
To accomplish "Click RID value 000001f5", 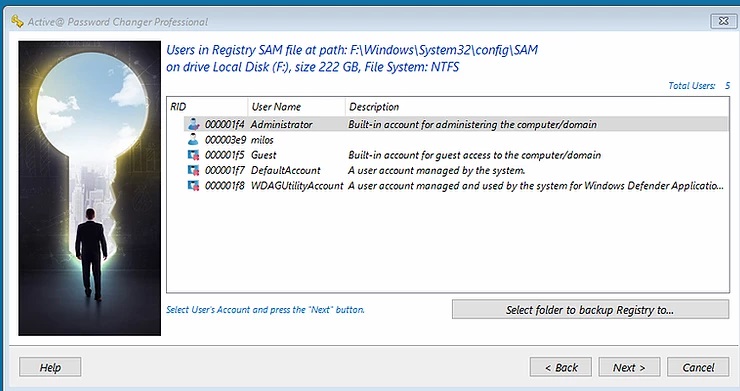I will click(224, 155).
